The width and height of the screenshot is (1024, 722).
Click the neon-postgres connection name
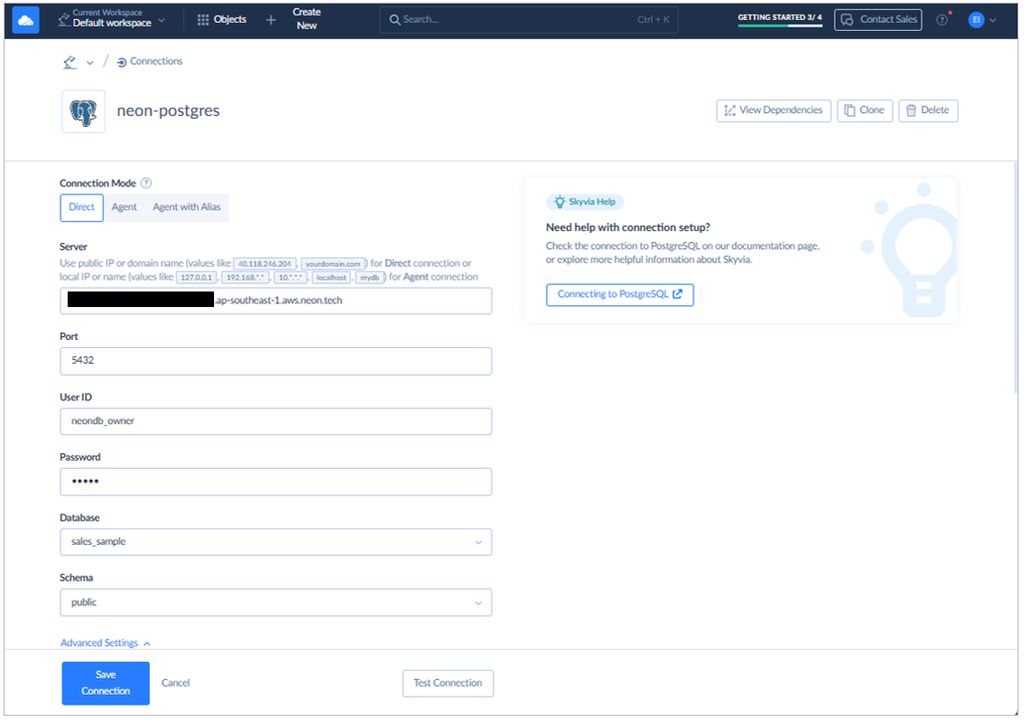coord(168,111)
